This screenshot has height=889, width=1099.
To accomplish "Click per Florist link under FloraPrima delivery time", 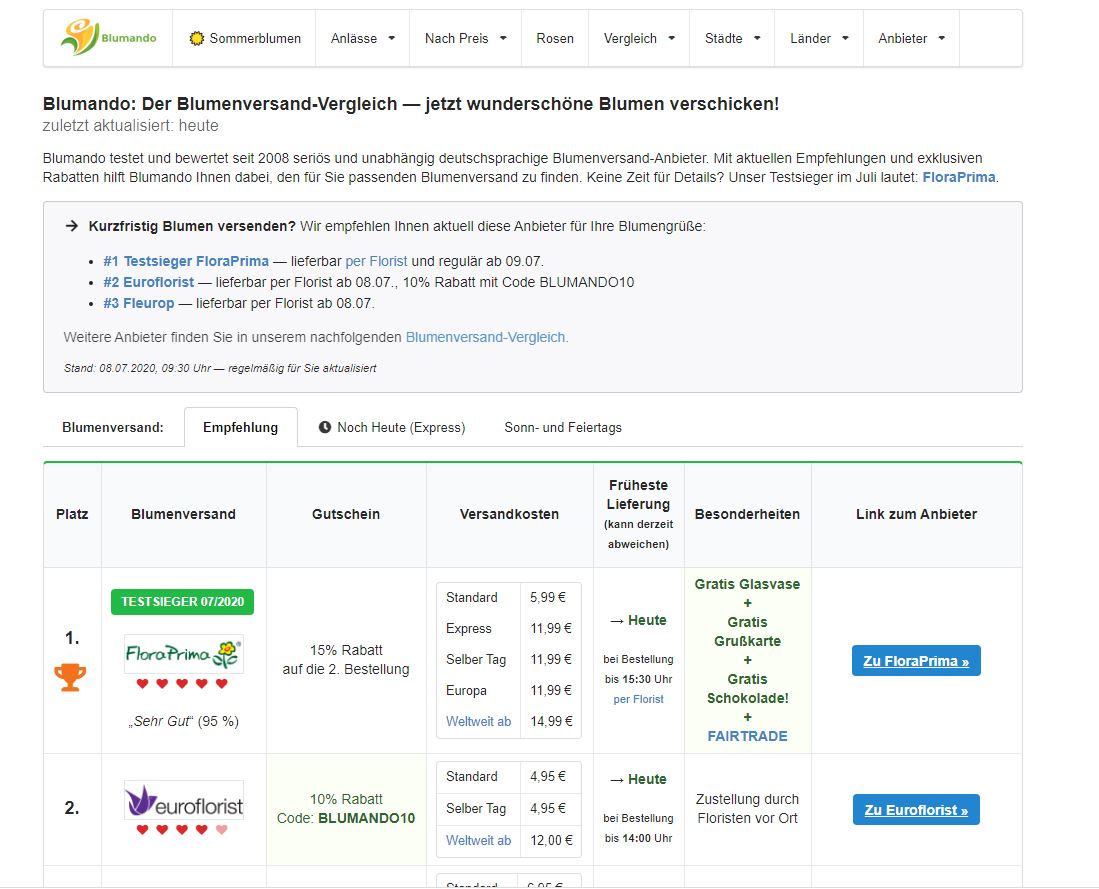I will pyautogui.click(x=639, y=699).
